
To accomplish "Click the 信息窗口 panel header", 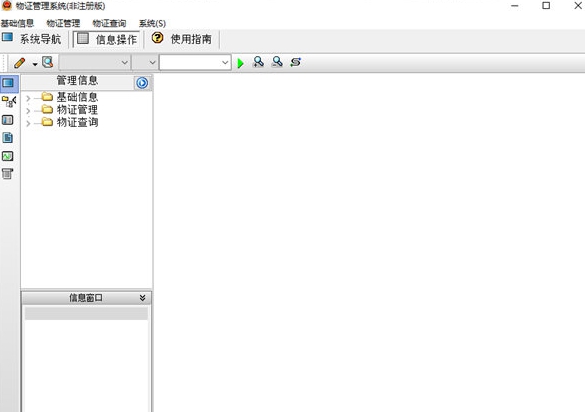I will (x=86, y=298).
